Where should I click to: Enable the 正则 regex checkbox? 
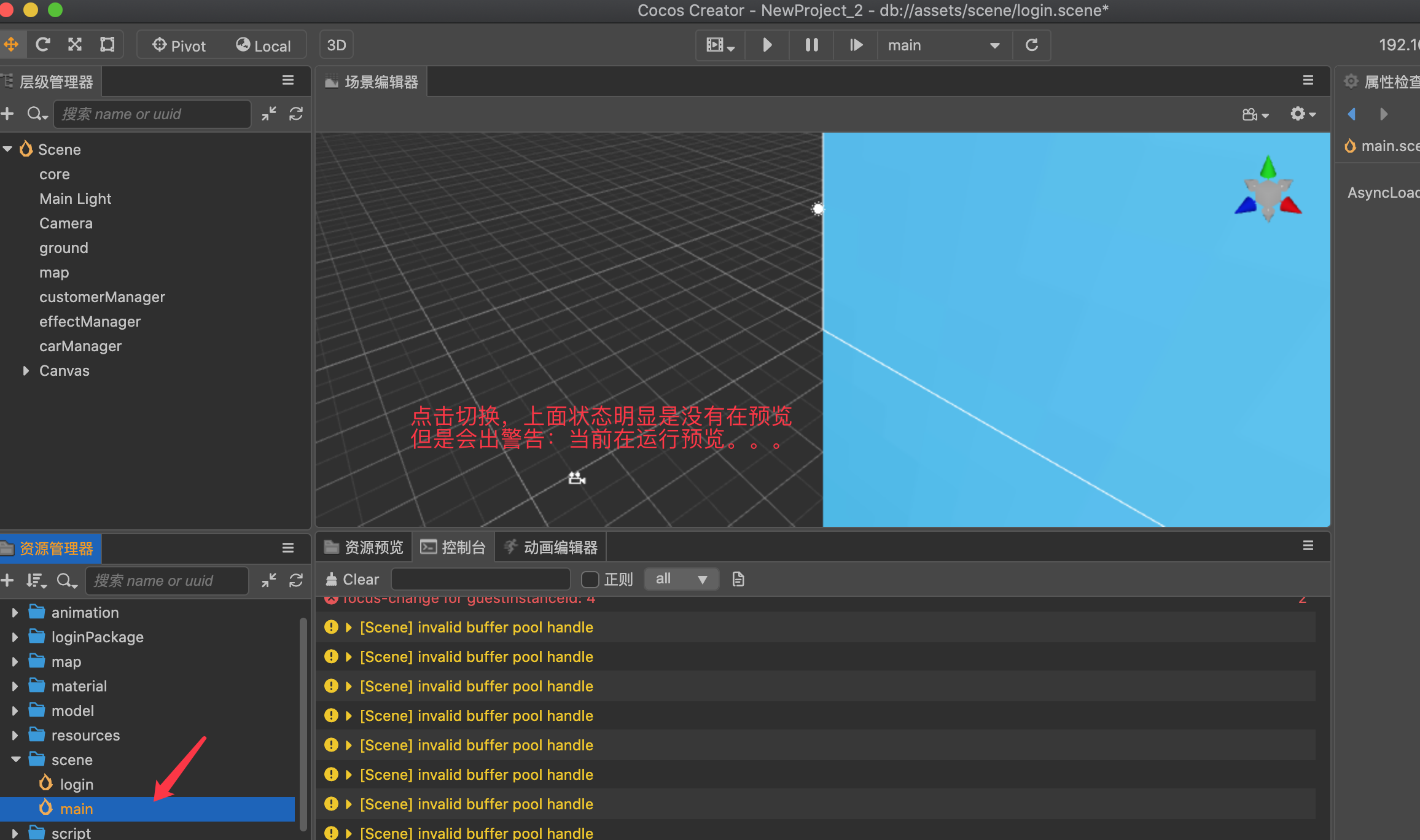[x=590, y=579]
